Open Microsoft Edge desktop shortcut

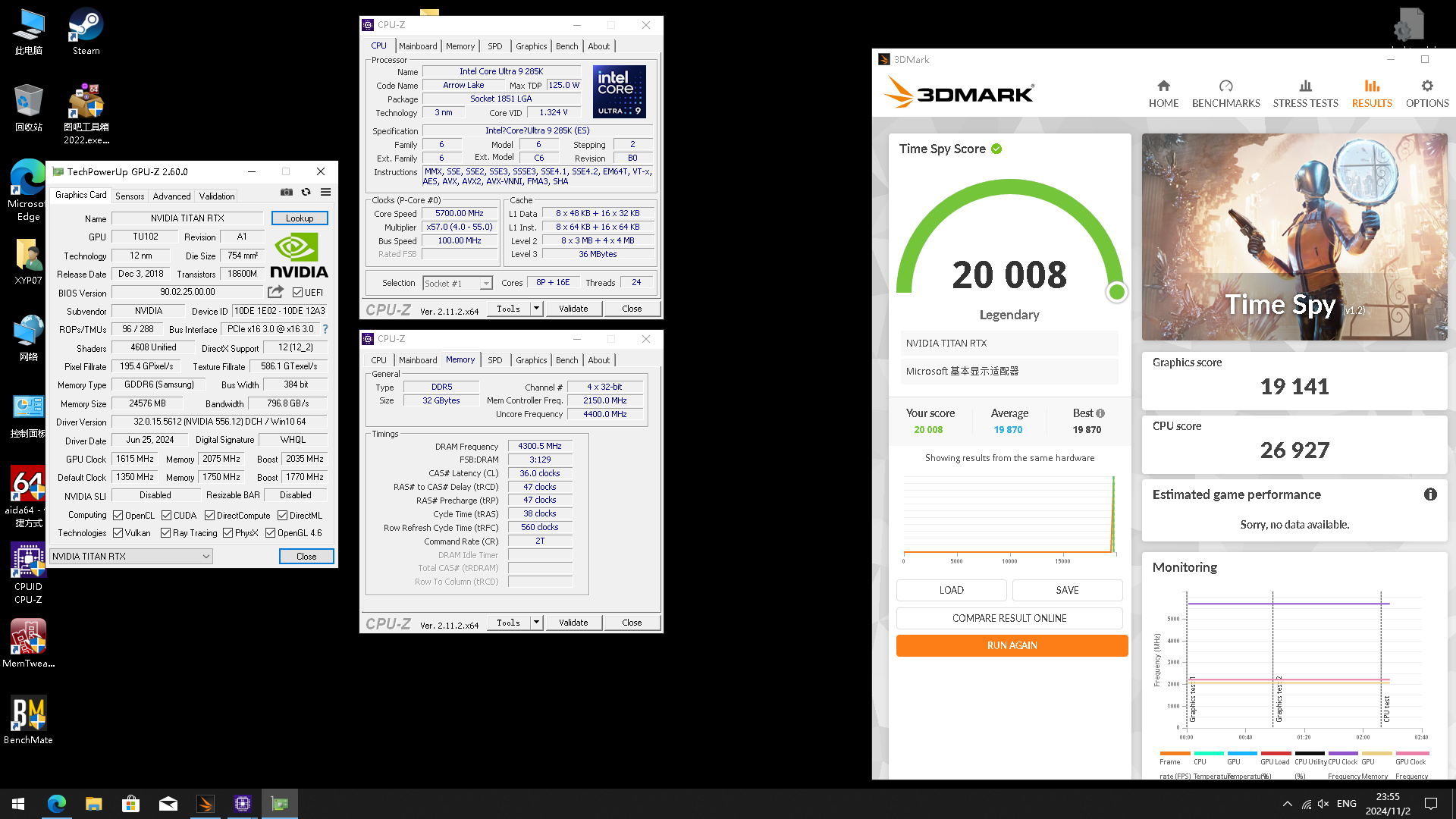28,190
